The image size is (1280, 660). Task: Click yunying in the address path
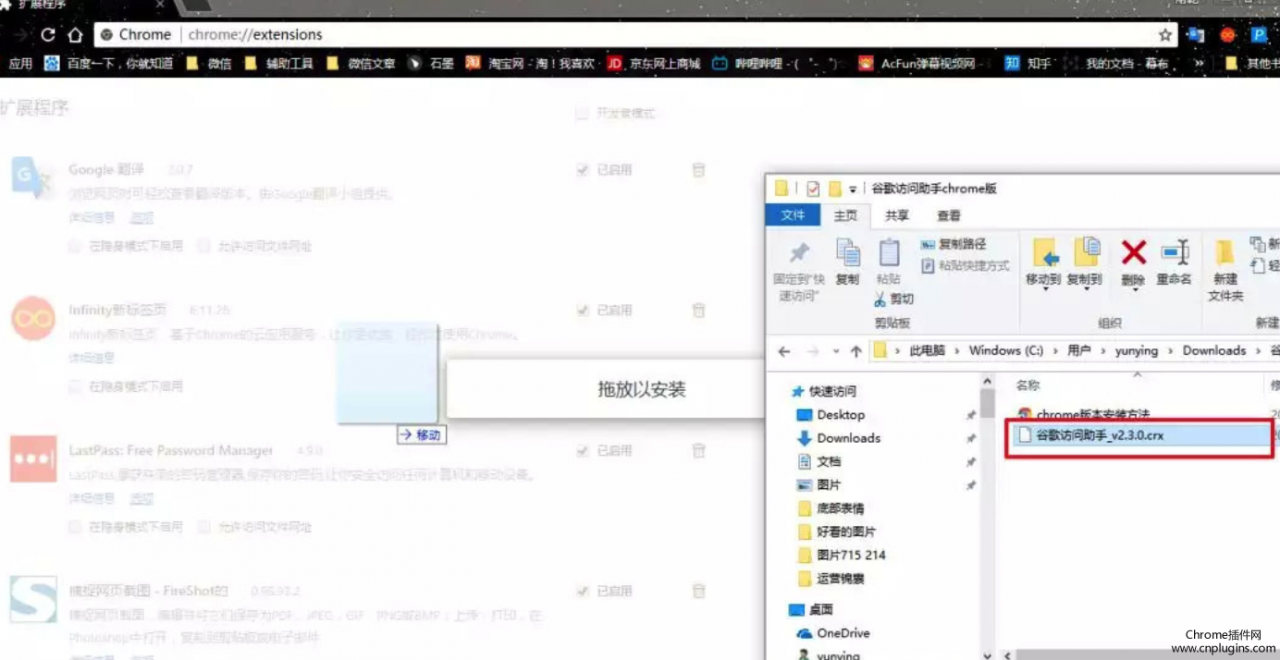1136,351
